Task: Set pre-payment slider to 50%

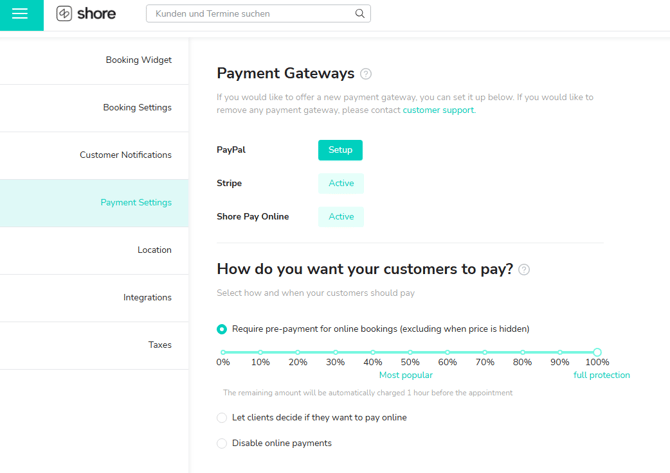Action: tap(410, 353)
